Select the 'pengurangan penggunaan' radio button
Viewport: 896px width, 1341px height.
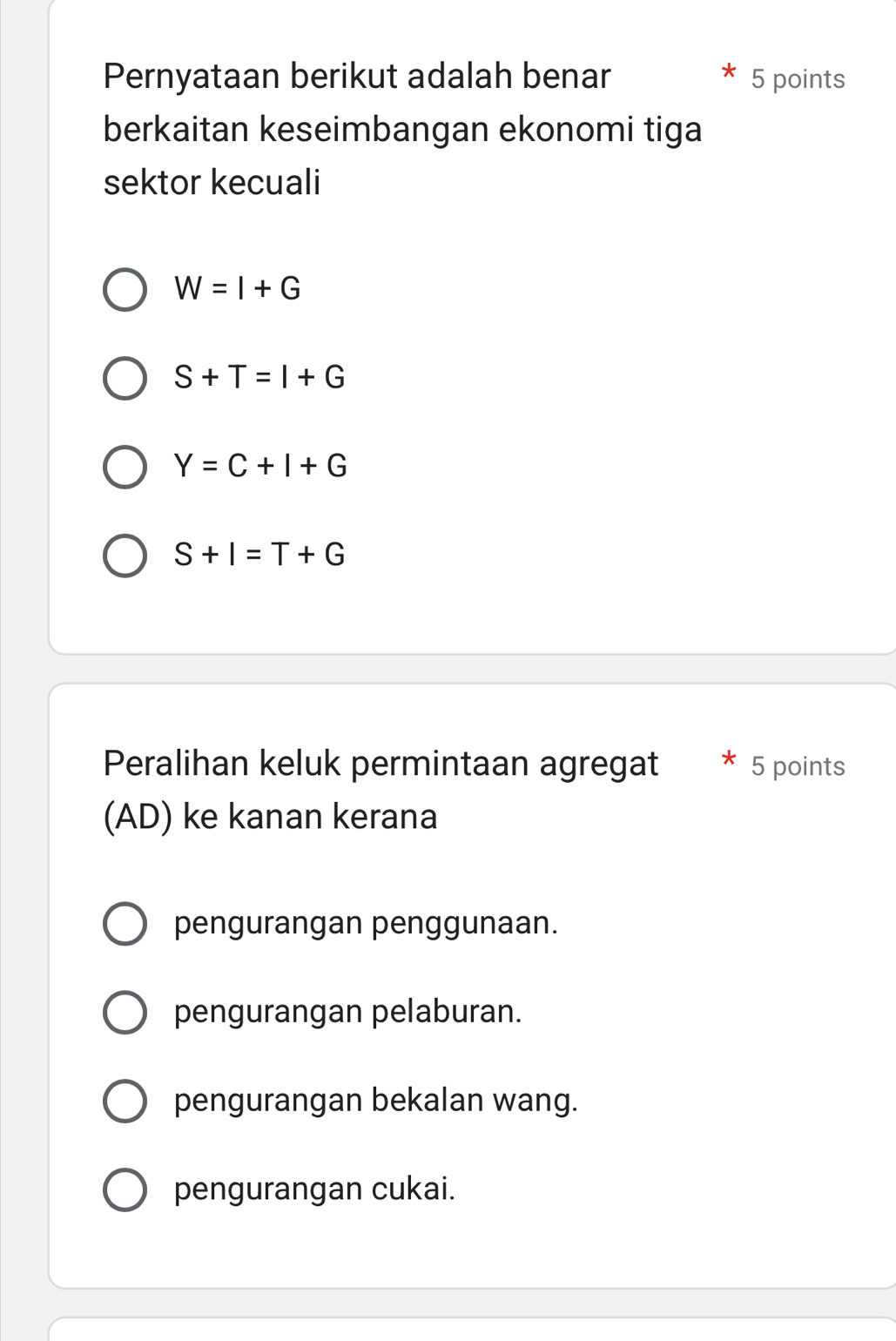(x=125, y=924)
